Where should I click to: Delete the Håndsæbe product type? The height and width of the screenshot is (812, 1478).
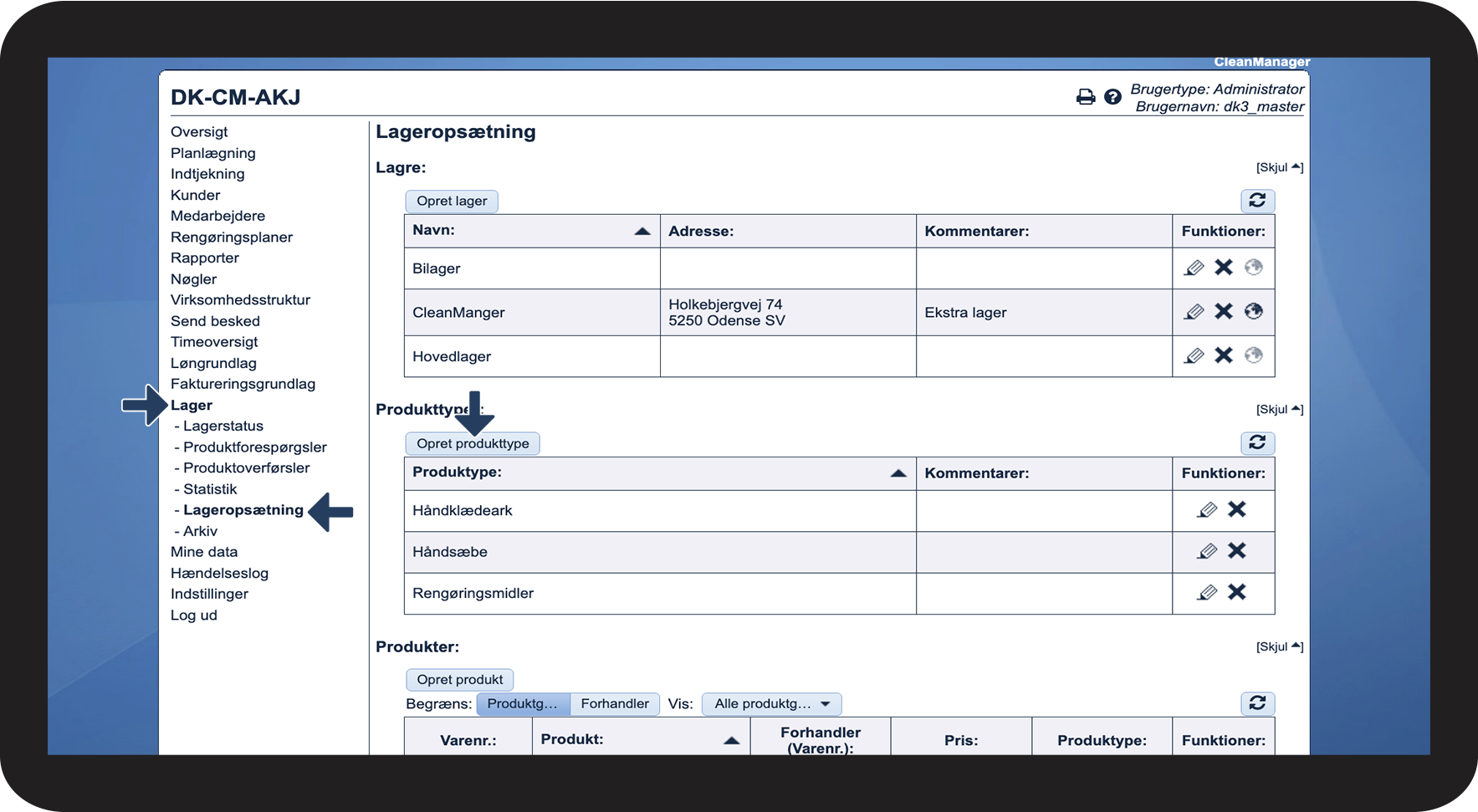point(1236,551)
